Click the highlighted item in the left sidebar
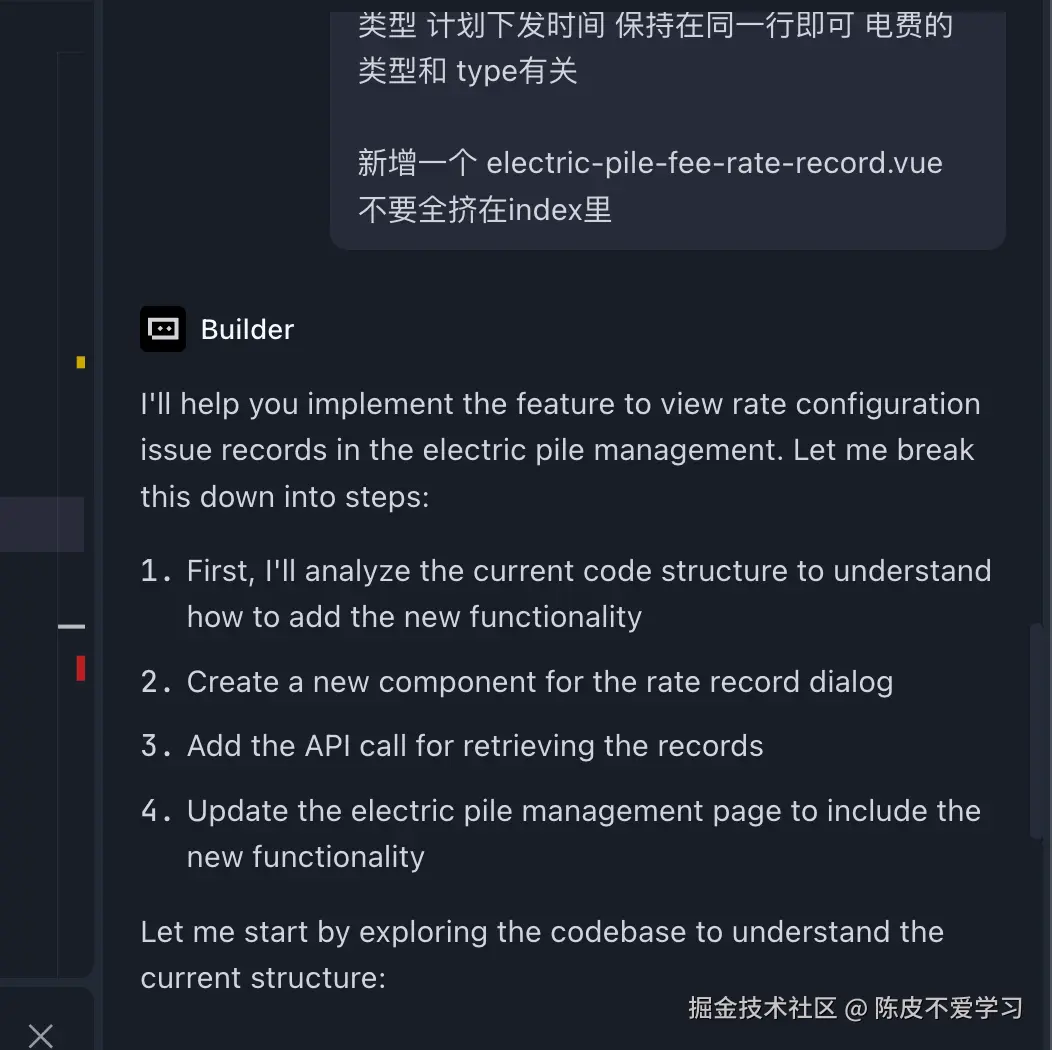The width and height of the screenshot is (1052, 1050). point(41,524)
